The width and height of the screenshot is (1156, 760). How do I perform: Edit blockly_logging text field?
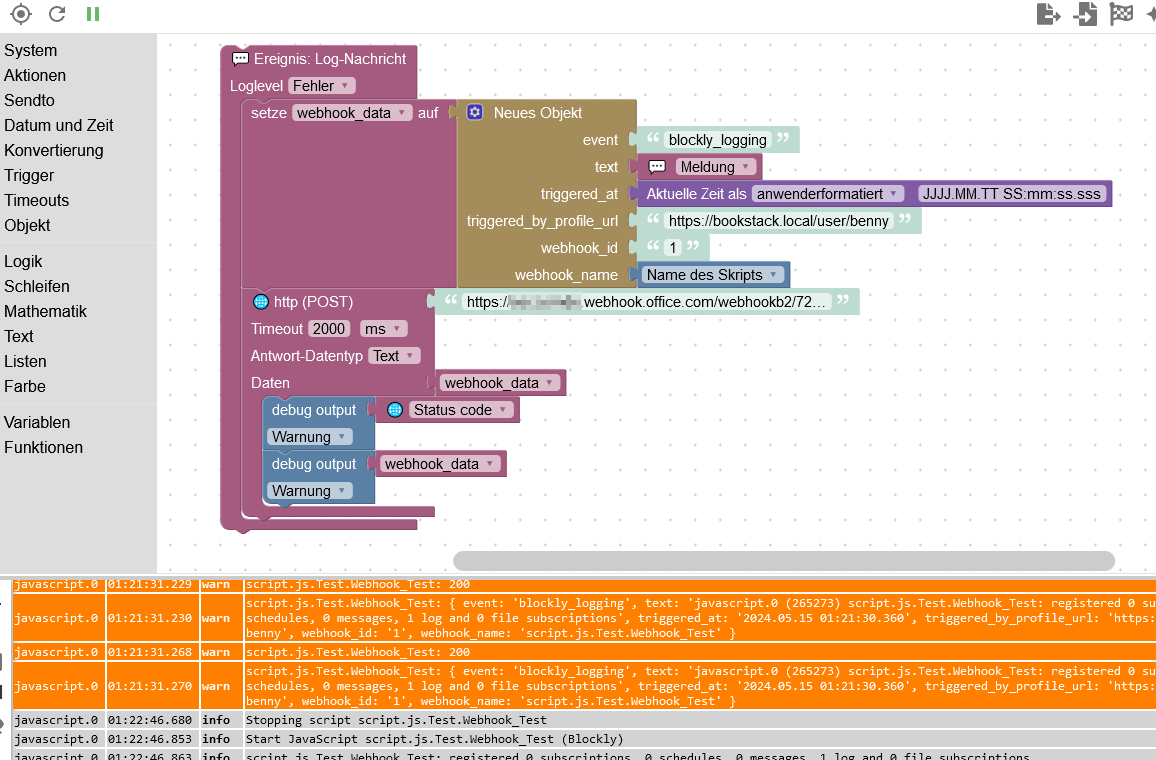pos(717,140)
